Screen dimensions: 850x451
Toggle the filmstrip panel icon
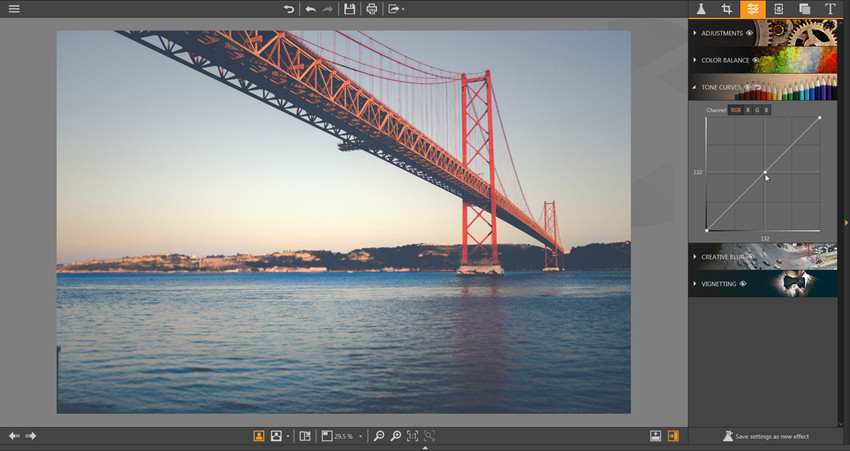(655, 436)
